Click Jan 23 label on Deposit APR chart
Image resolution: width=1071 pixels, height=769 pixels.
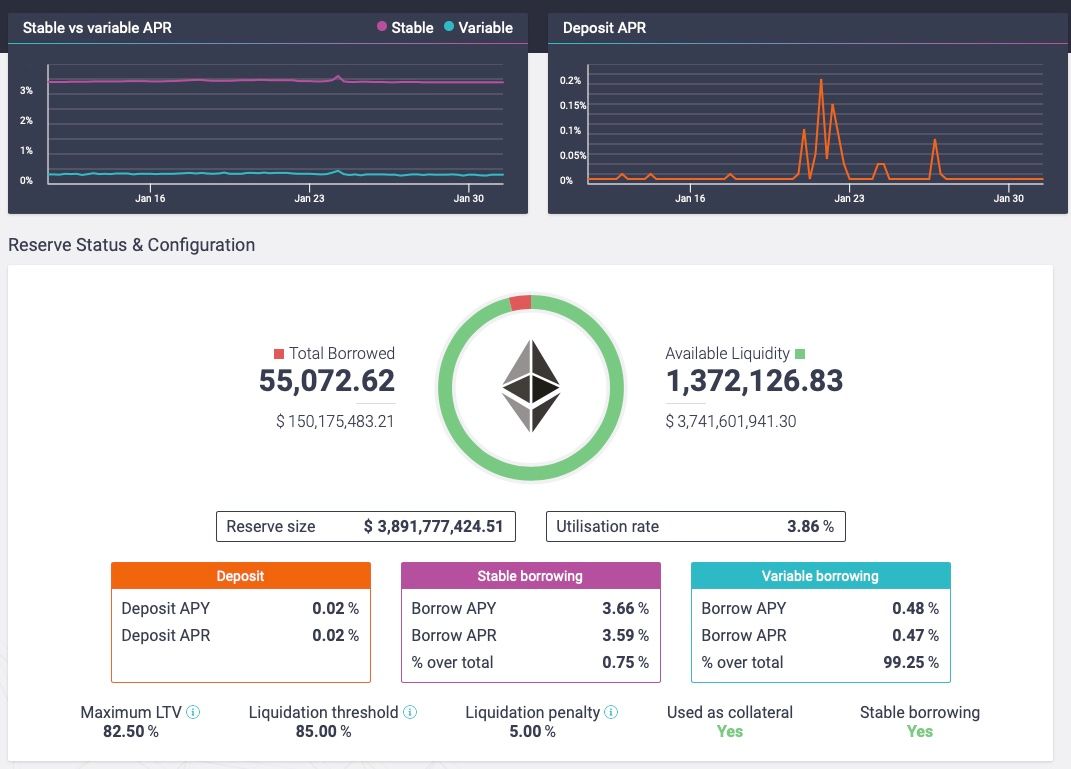coord(849,198)
